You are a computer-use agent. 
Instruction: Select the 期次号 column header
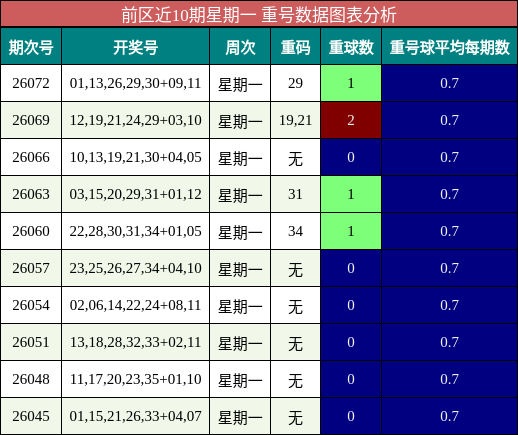[31, 47]
